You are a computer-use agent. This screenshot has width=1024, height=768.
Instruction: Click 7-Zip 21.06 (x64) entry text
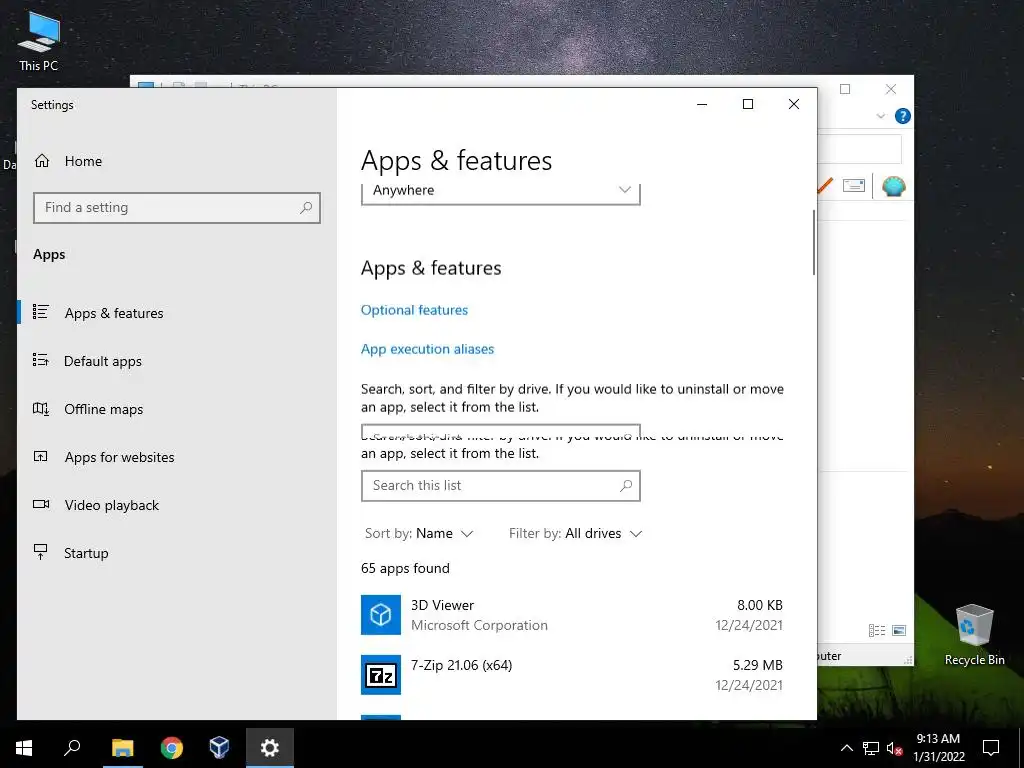coord(461,665)
